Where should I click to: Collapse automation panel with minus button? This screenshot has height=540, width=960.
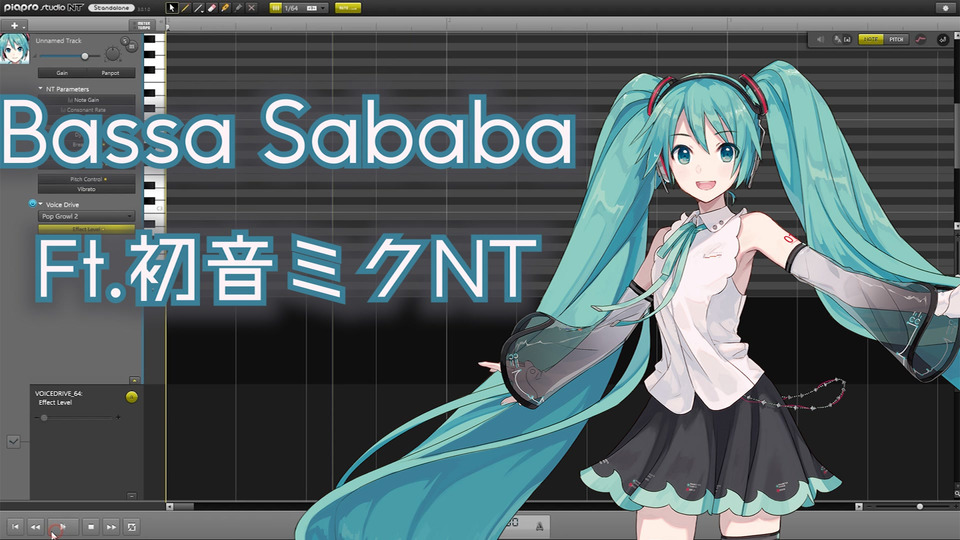[132, 495]
